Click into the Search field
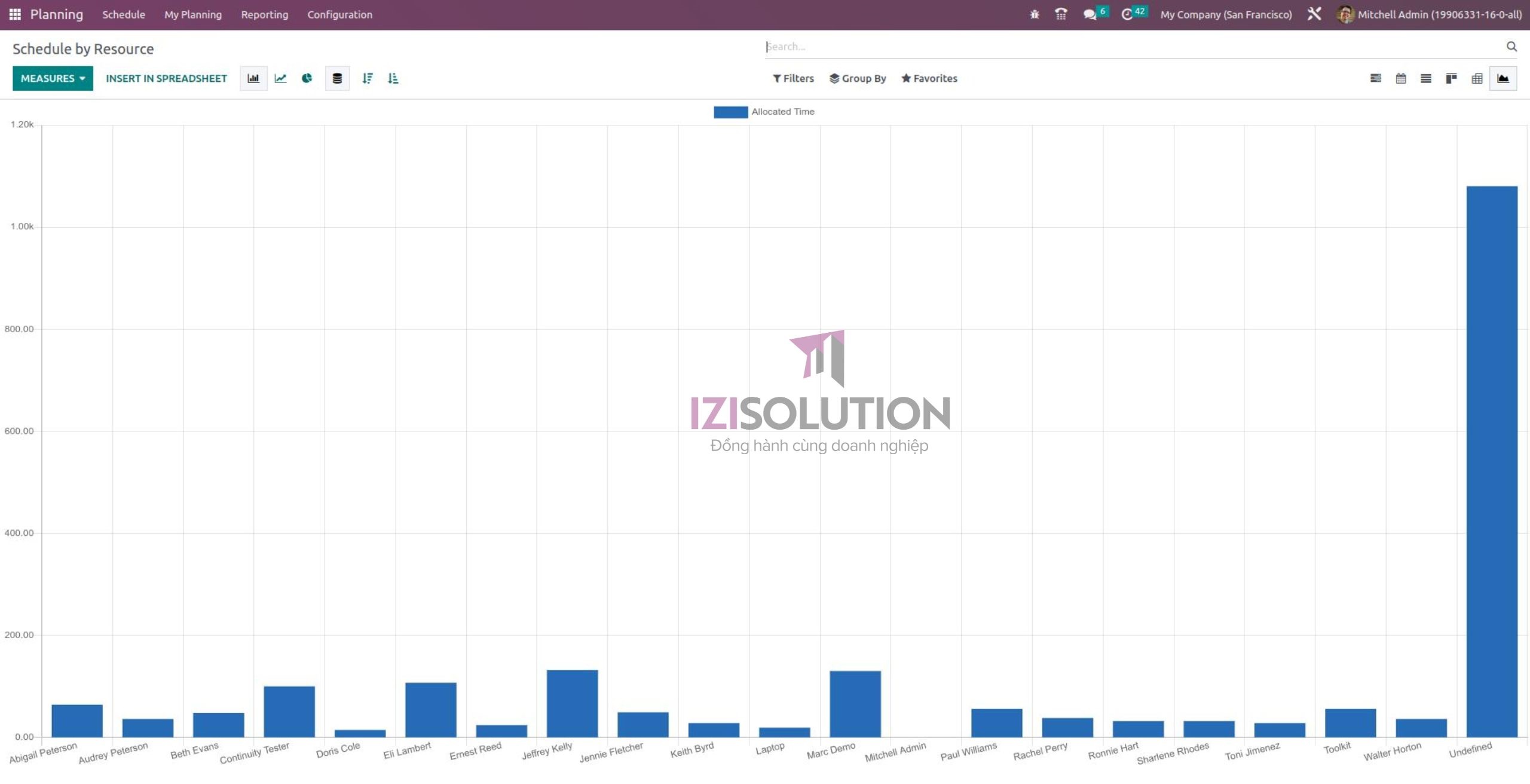Viewport: 1530px width, 784px height. point(1130,47)
